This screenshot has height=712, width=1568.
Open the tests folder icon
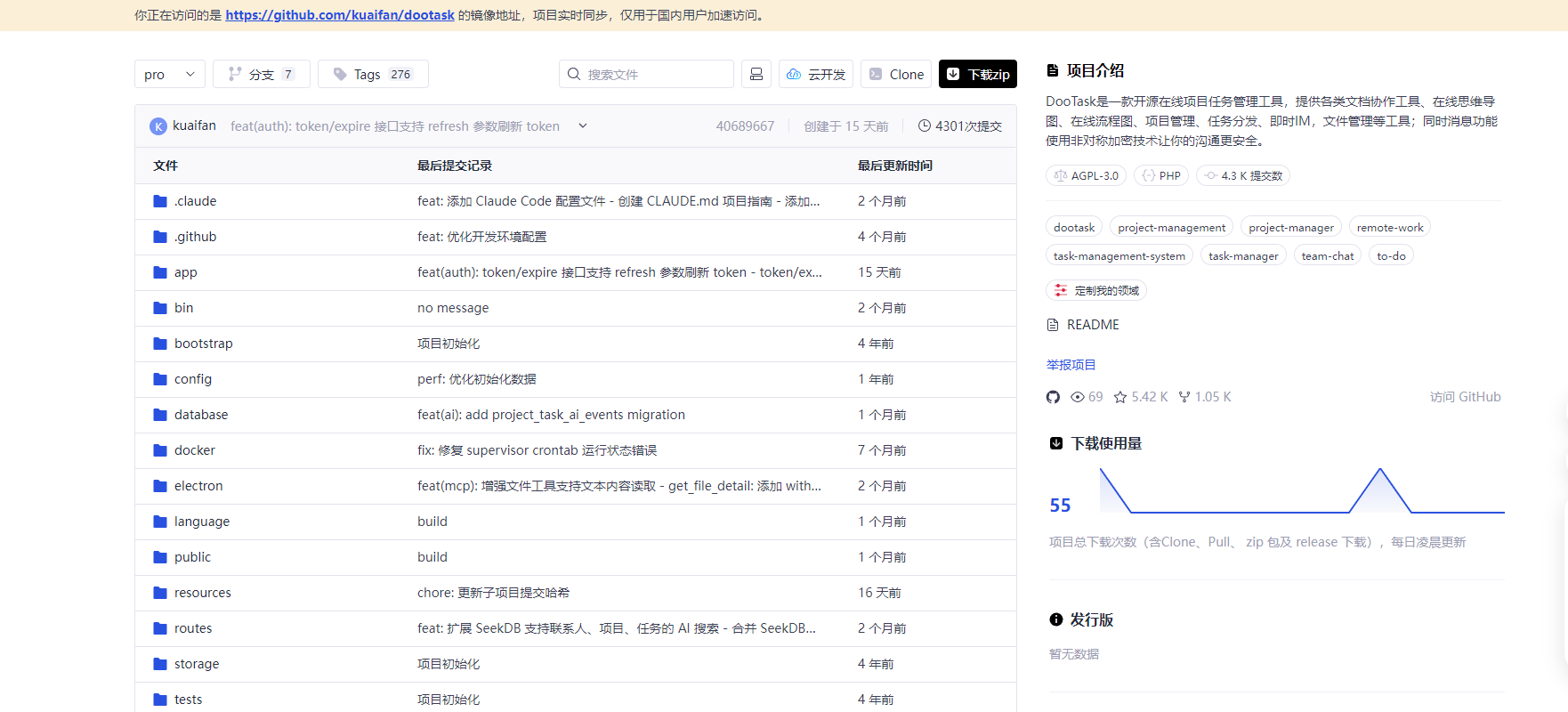point(160,700)
